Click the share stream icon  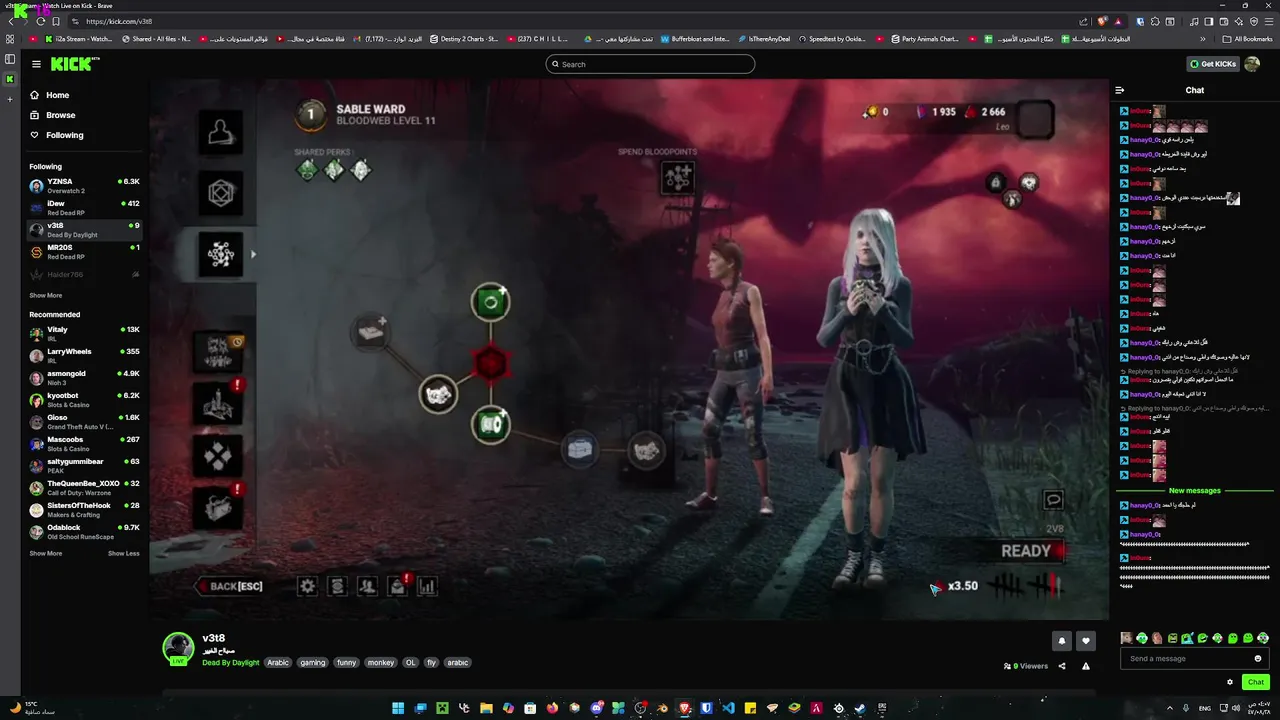(1062, 666)
